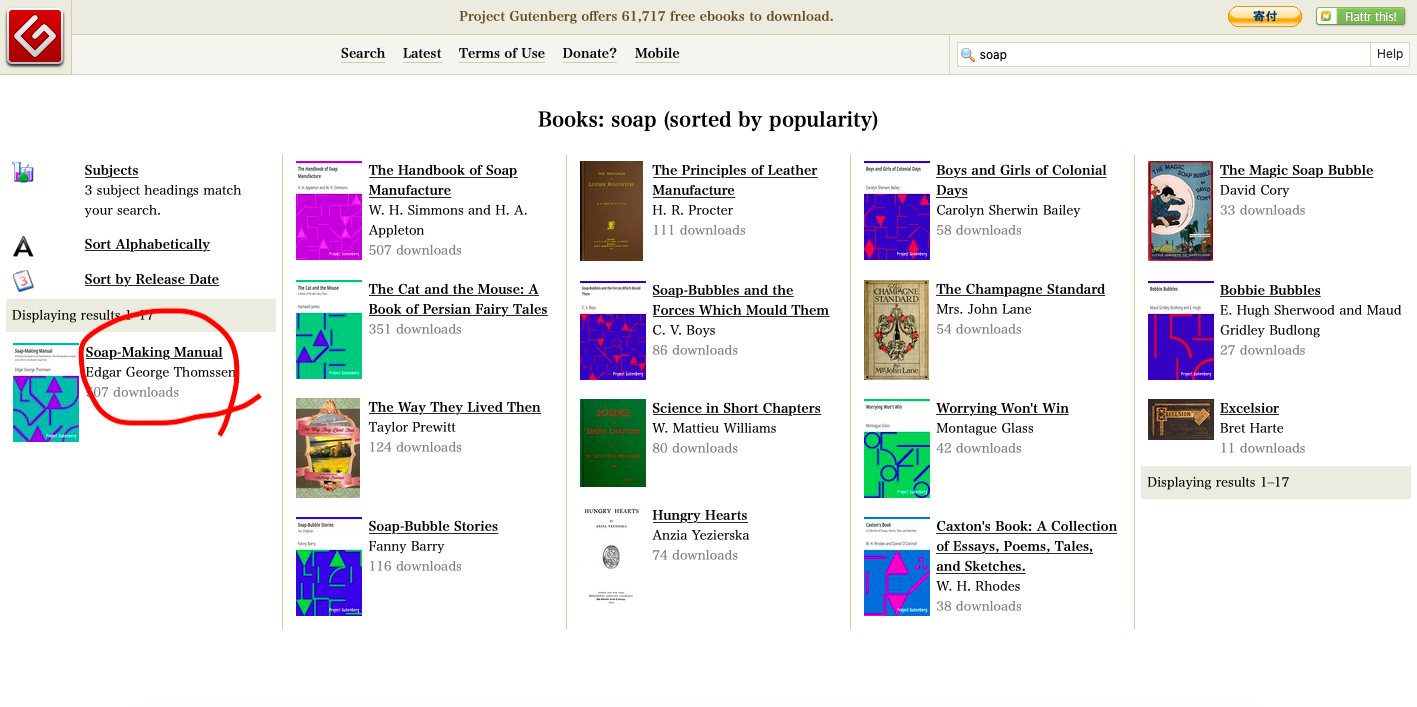1417x707 pixels.
Task: Click author text Montague Glass
Action: click(x=985, y=428)
